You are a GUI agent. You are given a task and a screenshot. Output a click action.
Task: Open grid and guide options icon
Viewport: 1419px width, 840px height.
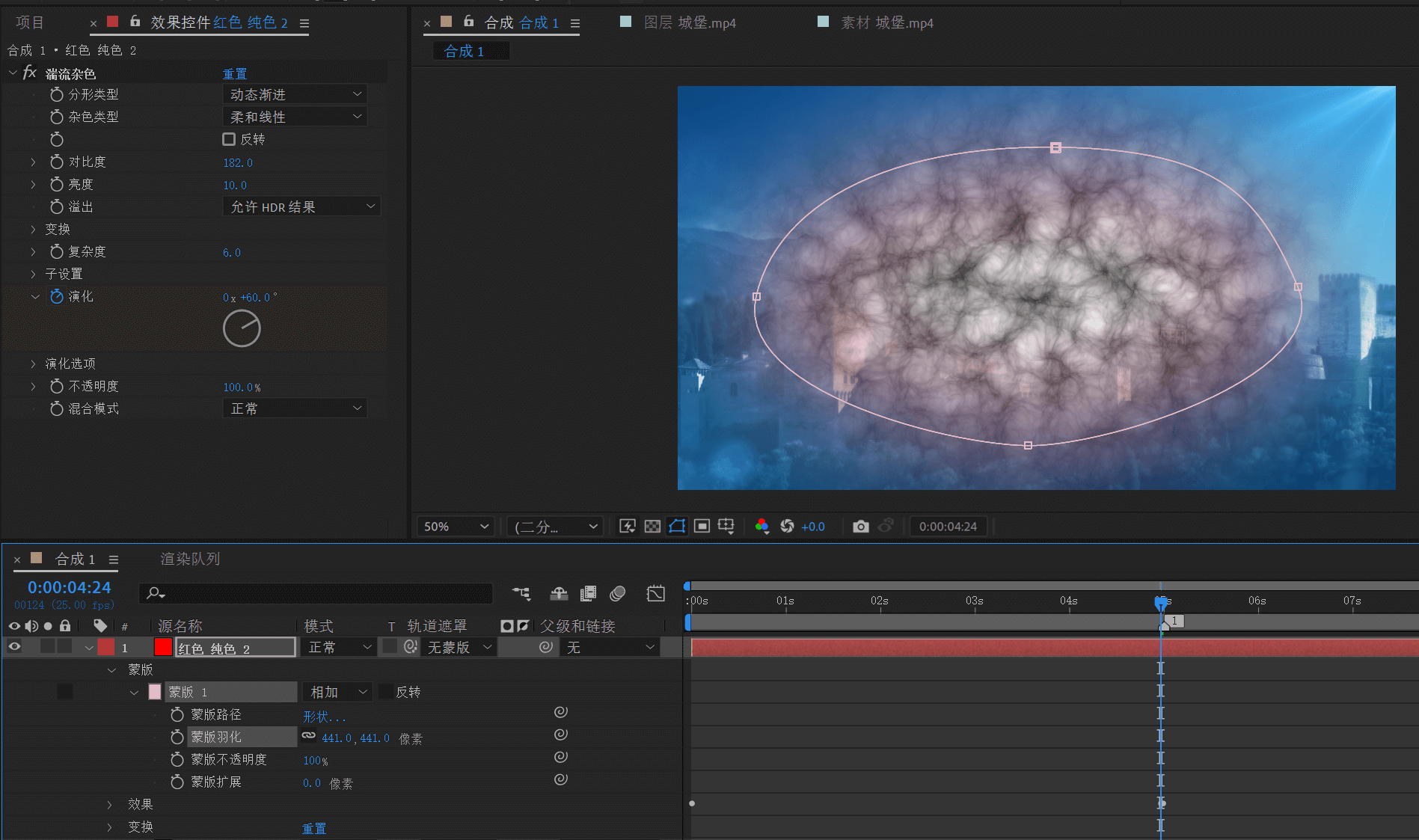[726, 527]
